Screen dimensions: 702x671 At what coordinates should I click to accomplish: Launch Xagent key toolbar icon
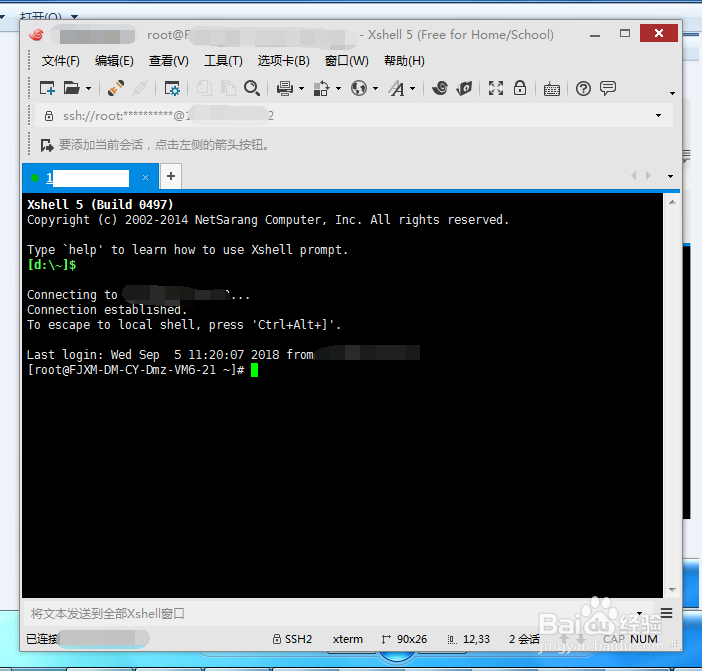click(x=464, y=88)
